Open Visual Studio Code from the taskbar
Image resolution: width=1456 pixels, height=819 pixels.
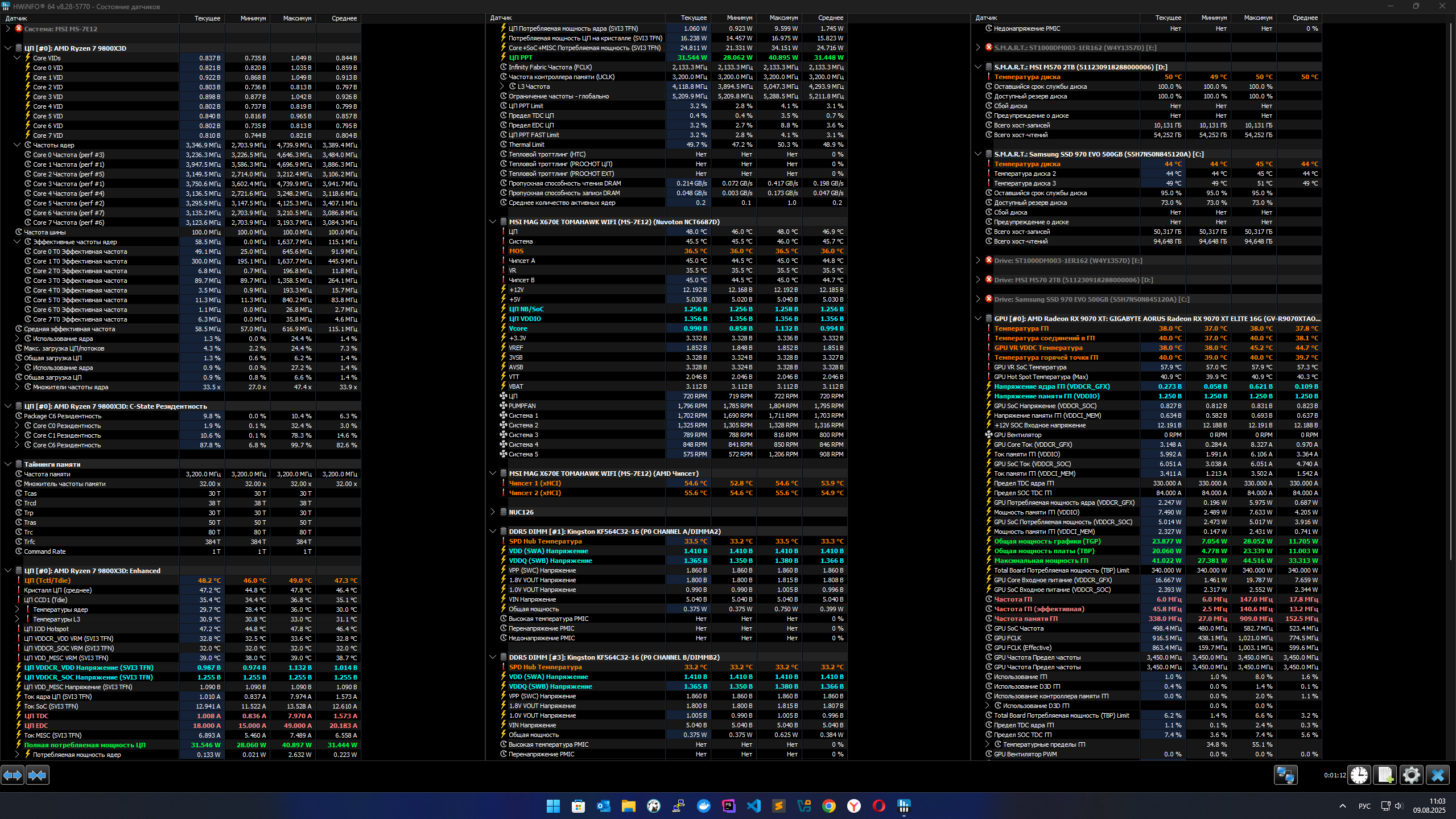pos(753,806)
